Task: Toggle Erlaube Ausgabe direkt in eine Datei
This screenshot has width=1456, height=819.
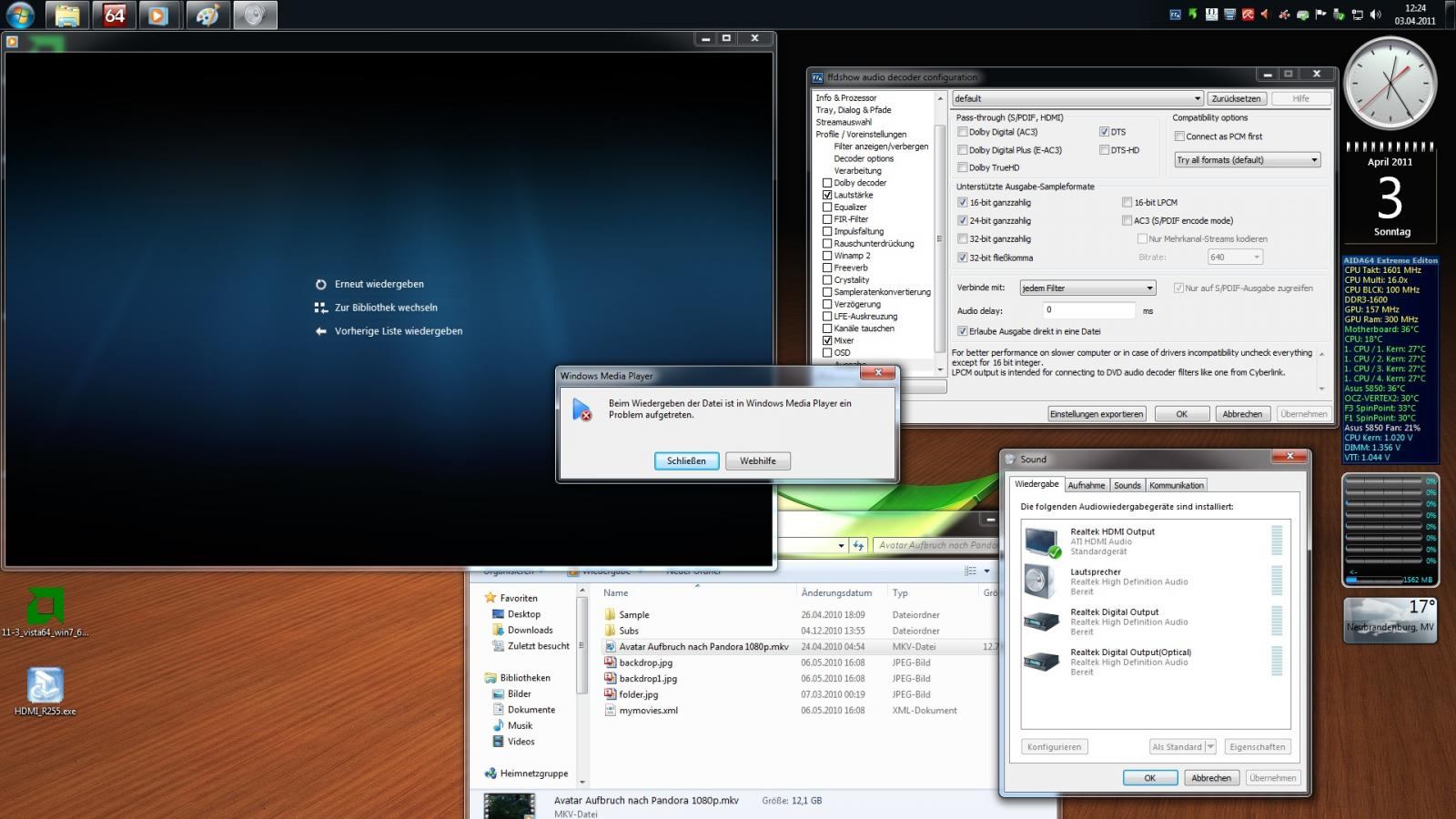Action: (x=962, y=331)
